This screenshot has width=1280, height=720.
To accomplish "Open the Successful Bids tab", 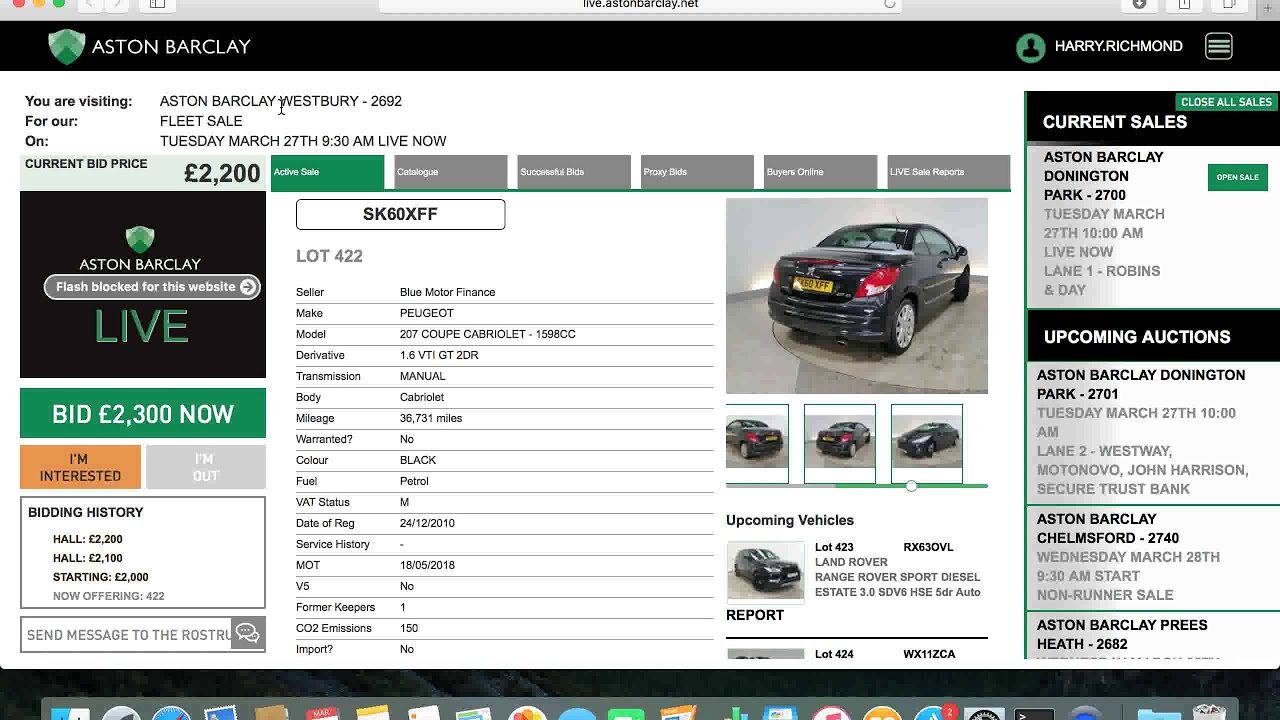I will coord(574,172).
